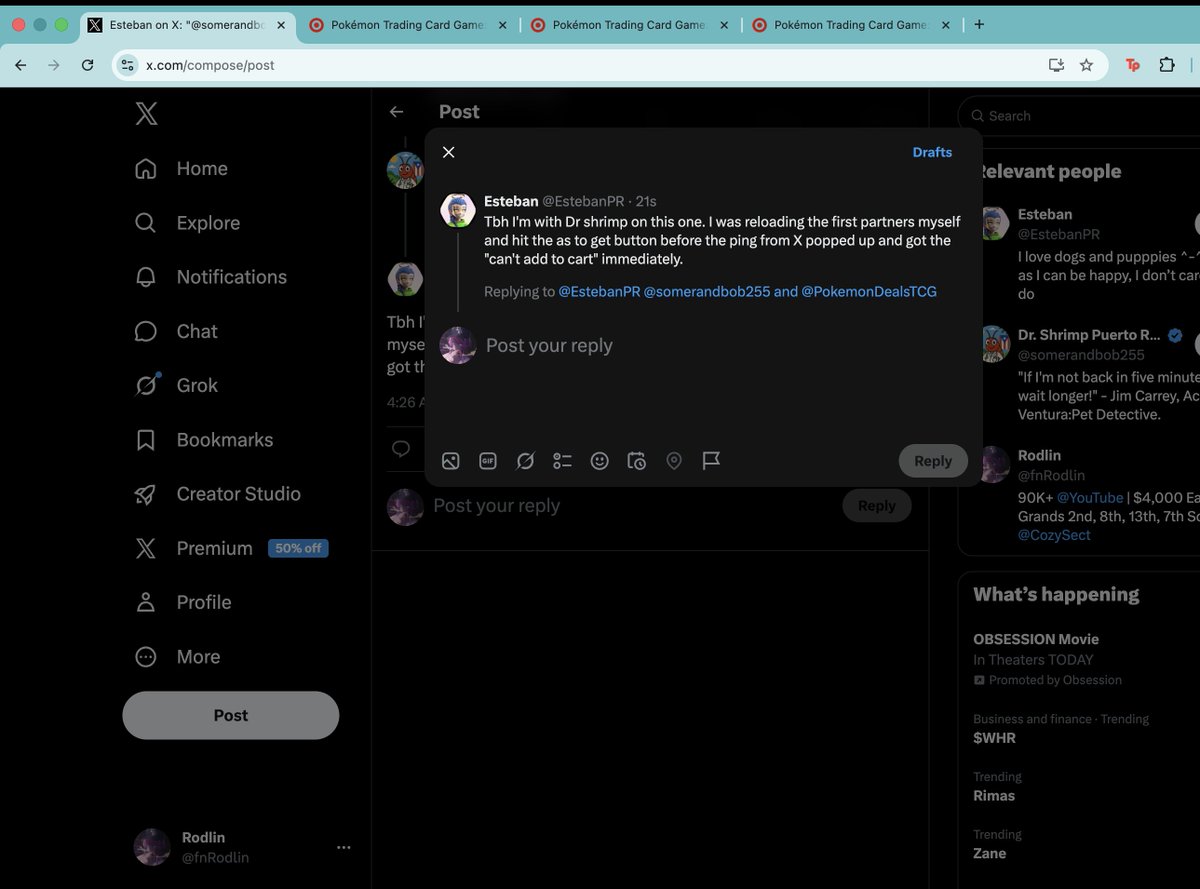Click the flag icon in the compose toolbar

point(711,461)
